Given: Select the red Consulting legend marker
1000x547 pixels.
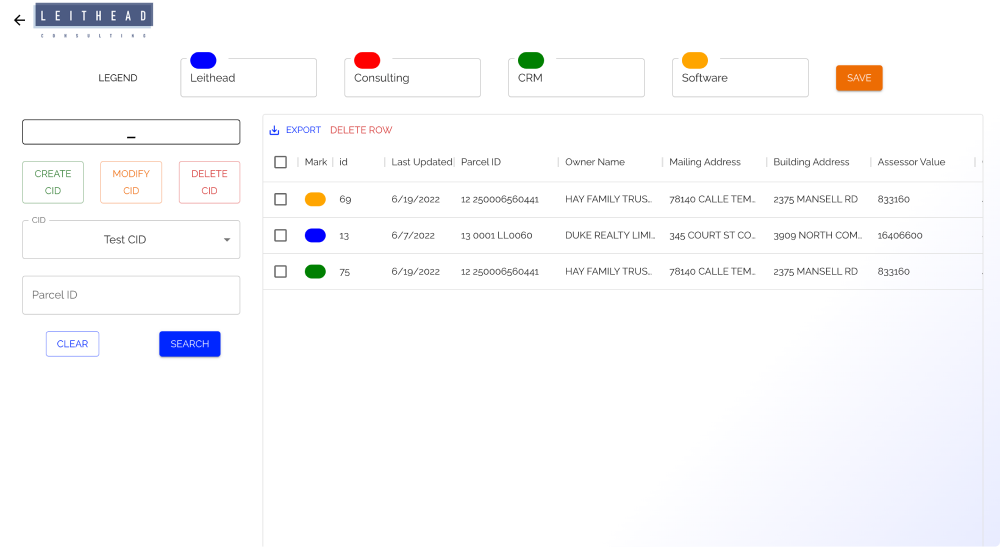Looking at the screenshot, I should [x=367, y=61].
